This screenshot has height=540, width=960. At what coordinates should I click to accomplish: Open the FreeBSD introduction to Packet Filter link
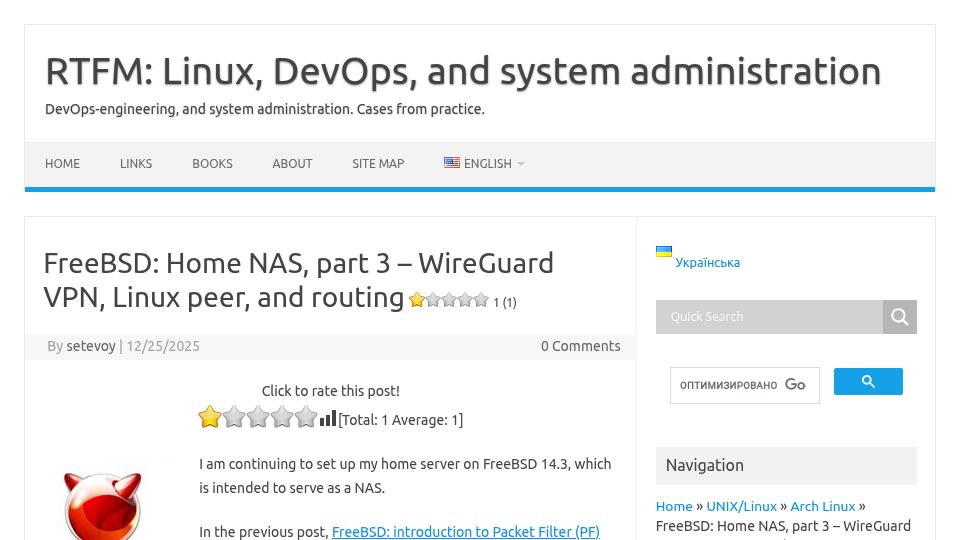pos(465,532)
